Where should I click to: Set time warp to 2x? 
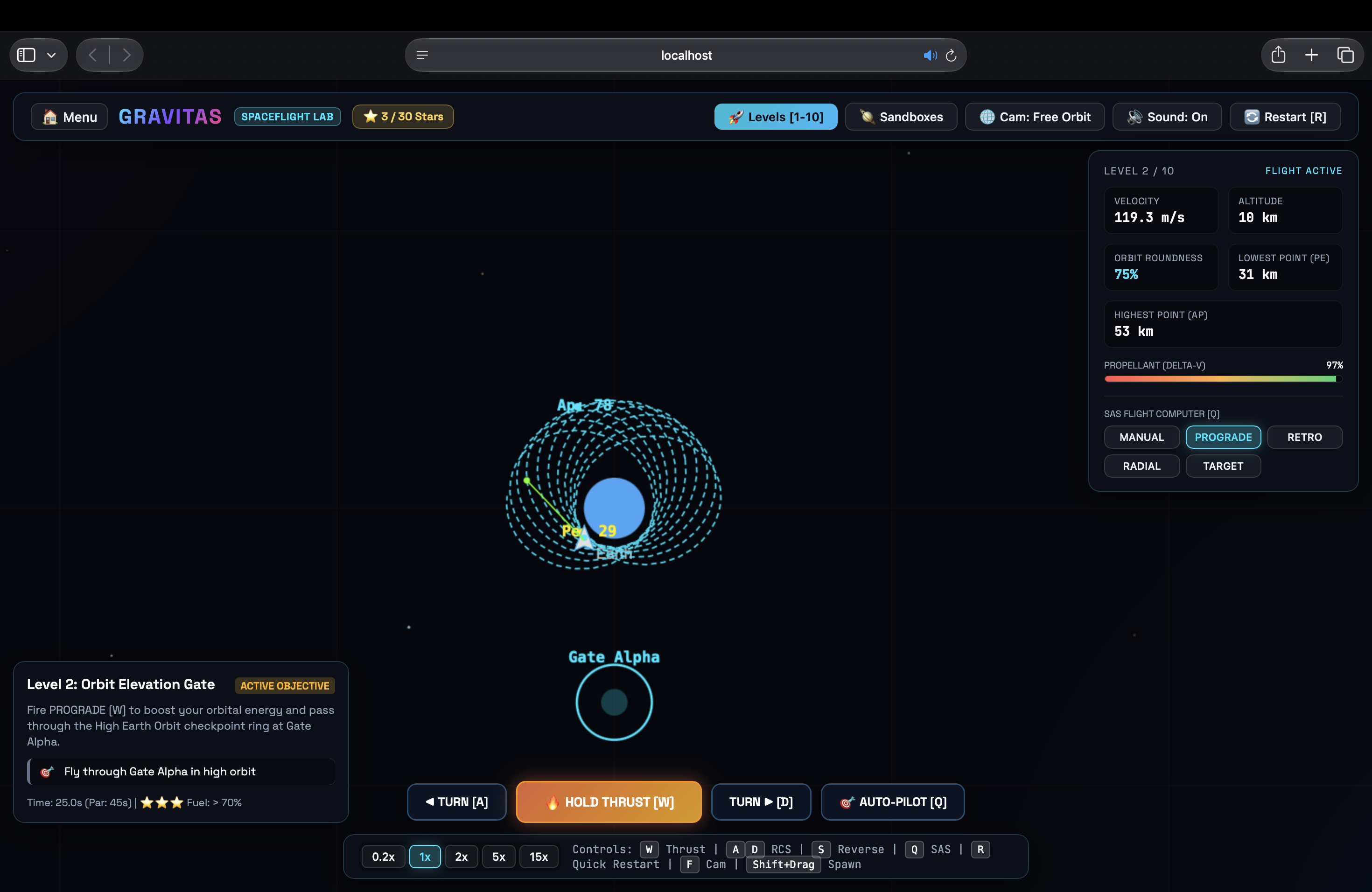pyautogui.click(x=461, y=857)
